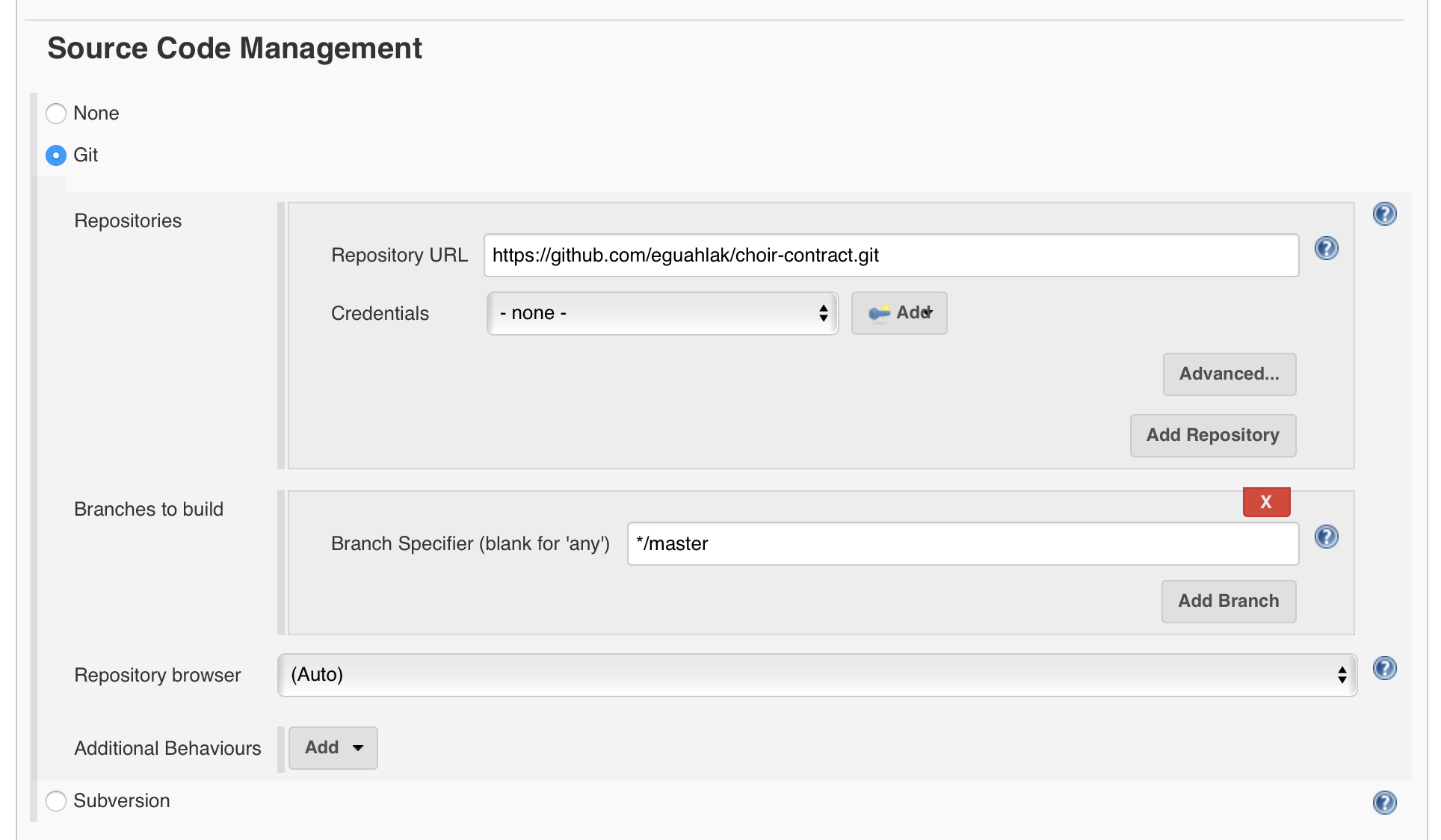Expand the Repository browser (Auto) dropdown
The height and width of the screenshot is (840, 1441).
[x=817, y=675]
